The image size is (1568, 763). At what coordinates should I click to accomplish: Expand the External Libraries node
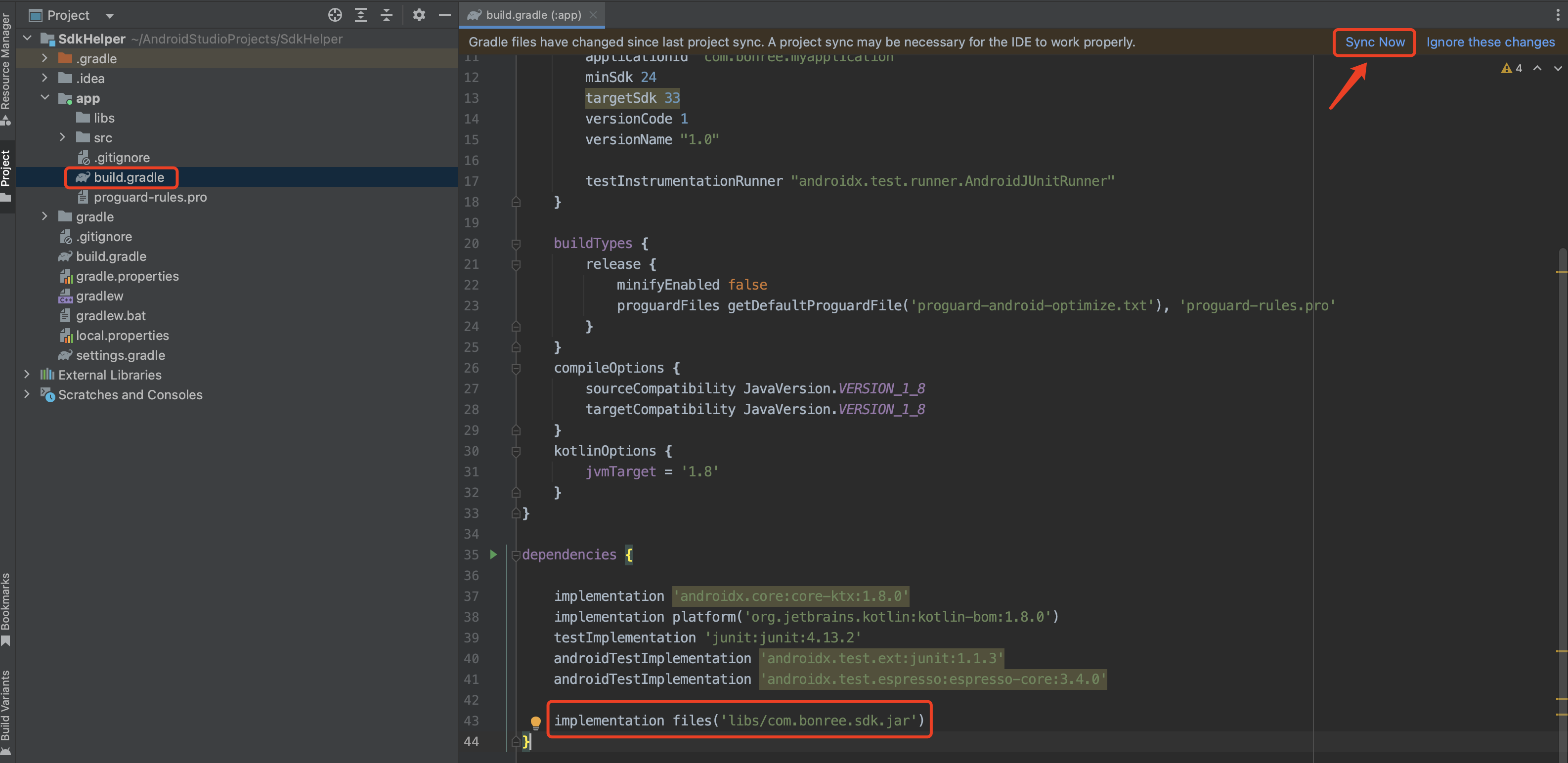pos(27,375)
